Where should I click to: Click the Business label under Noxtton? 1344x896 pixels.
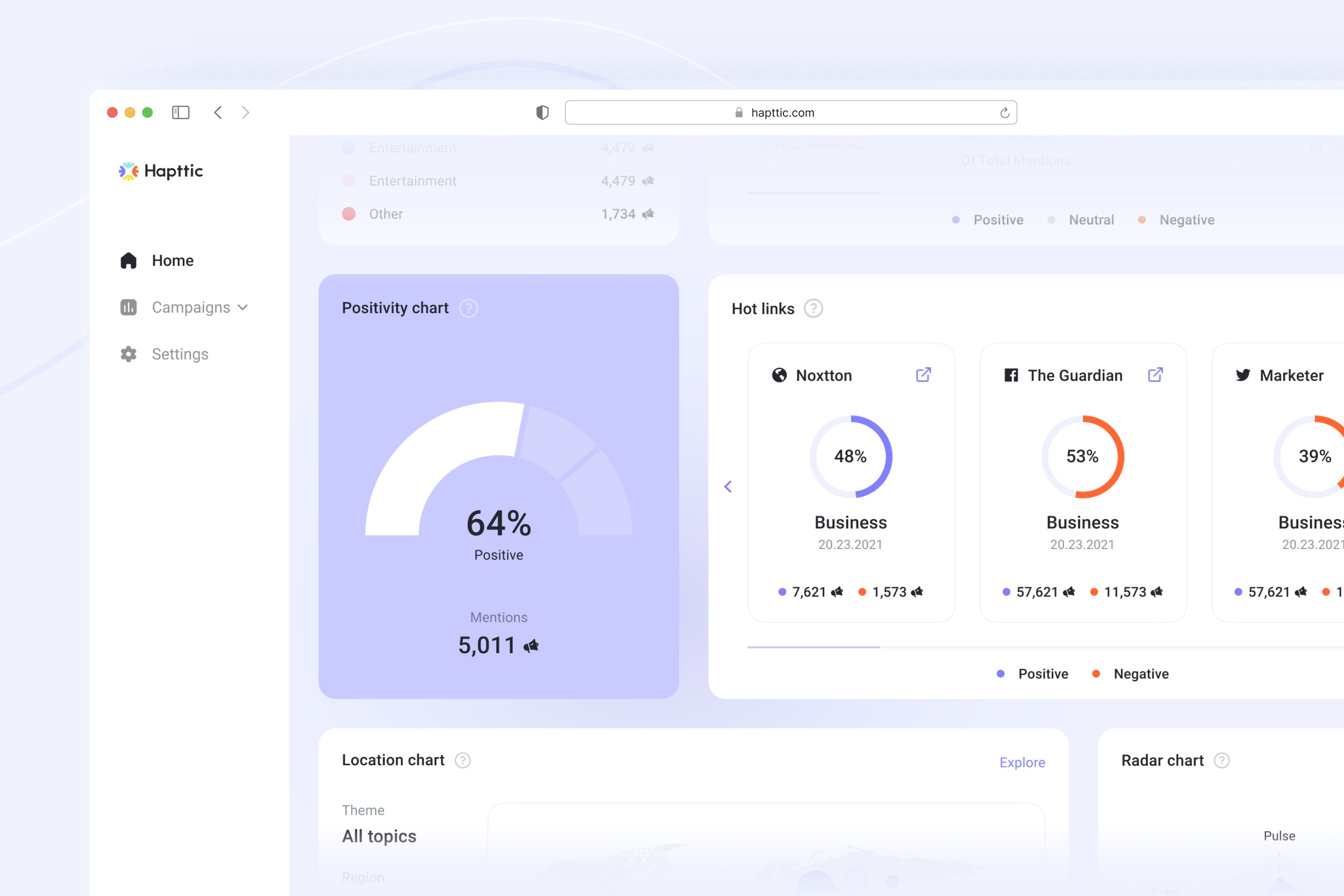click(x=851, y=522)
